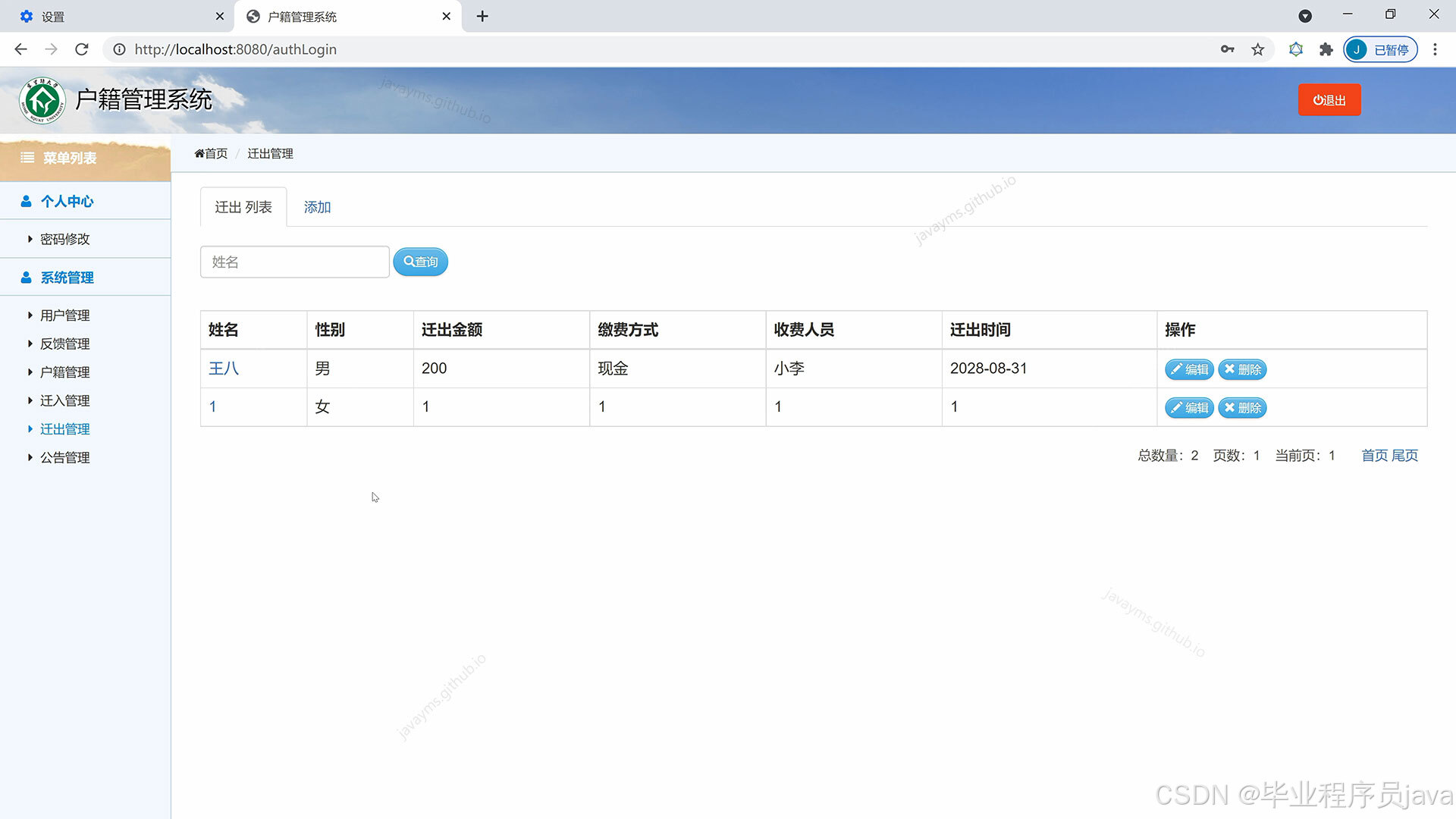Close the 设置 tab
This screenshot has width=1456, height=819.
tap(220, 16)
